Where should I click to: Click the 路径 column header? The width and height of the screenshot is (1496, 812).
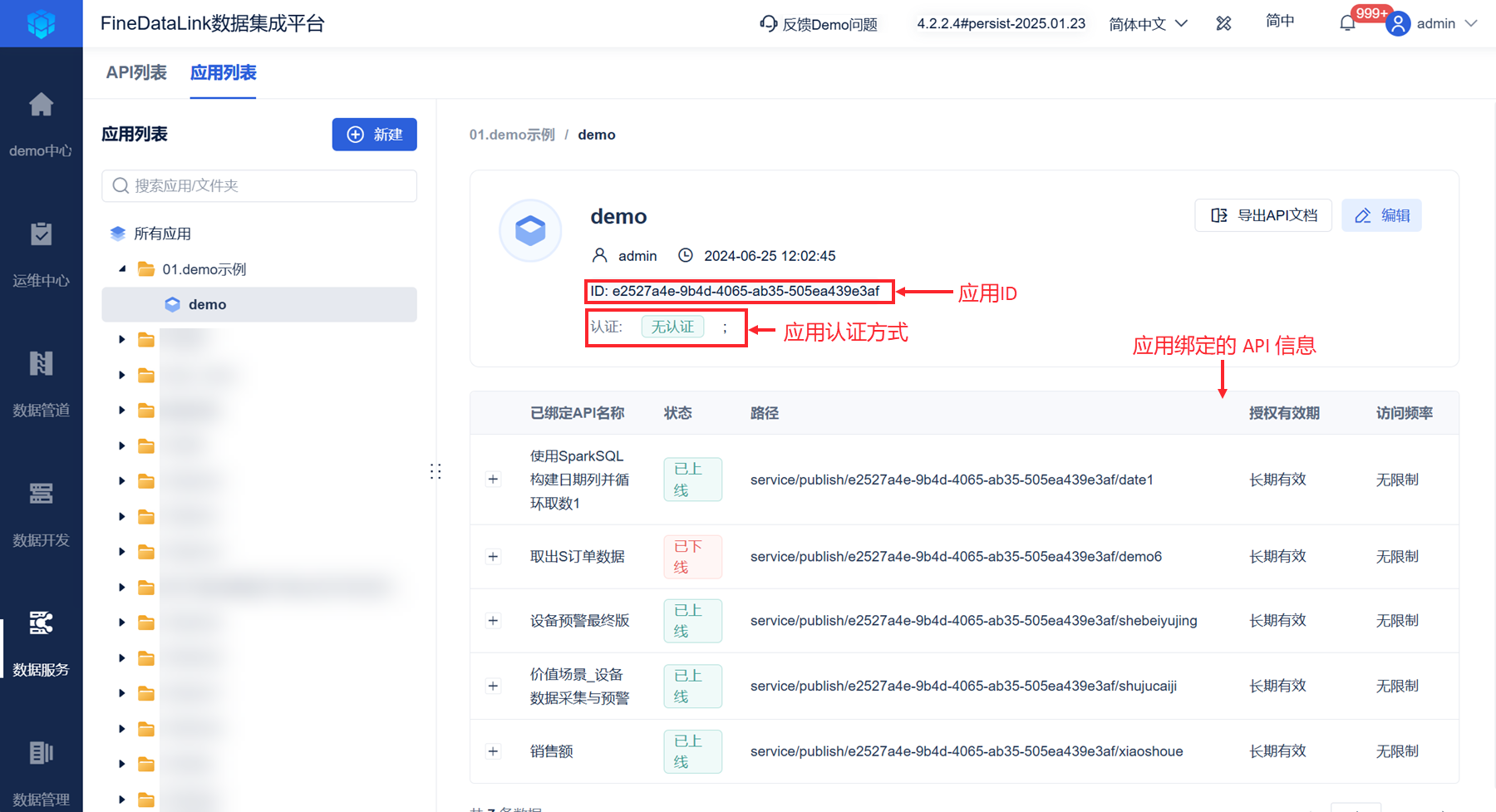[765, 413]
